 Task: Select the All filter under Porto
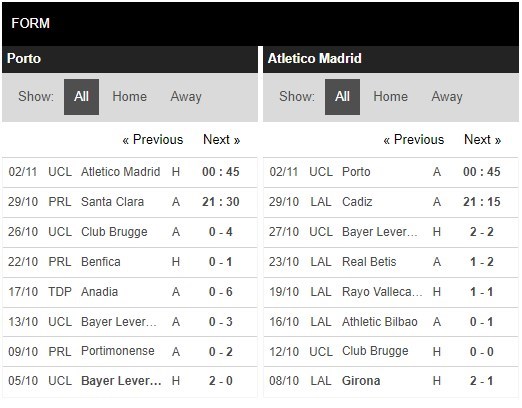tap(81, 97)
